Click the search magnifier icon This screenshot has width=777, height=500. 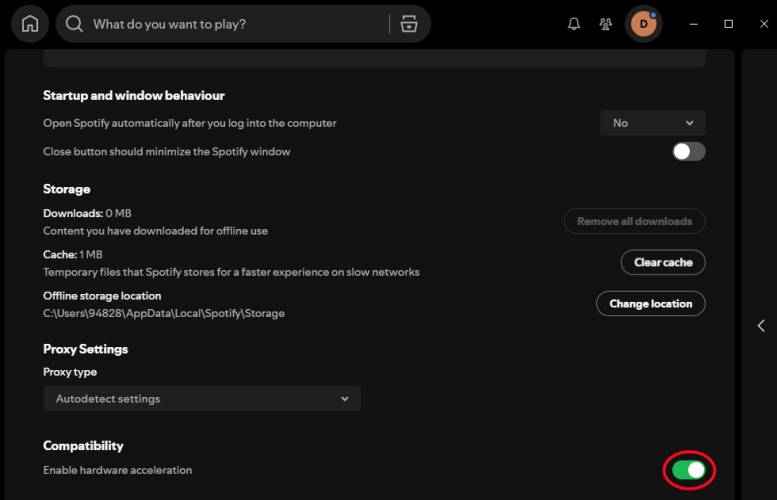tap(74, 24)
